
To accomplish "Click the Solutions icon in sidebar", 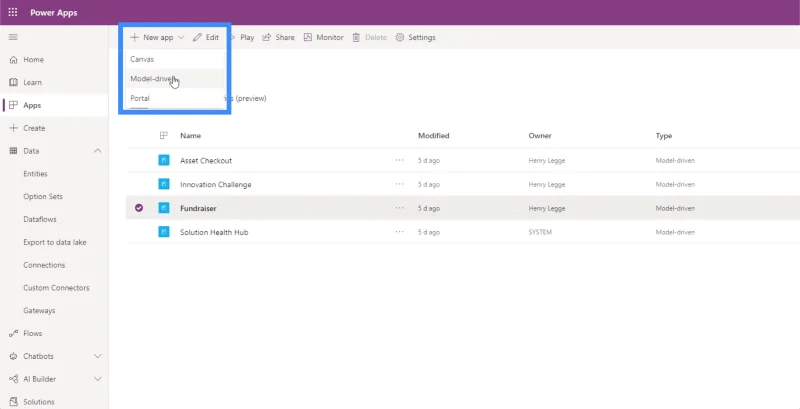I will 14,402.
